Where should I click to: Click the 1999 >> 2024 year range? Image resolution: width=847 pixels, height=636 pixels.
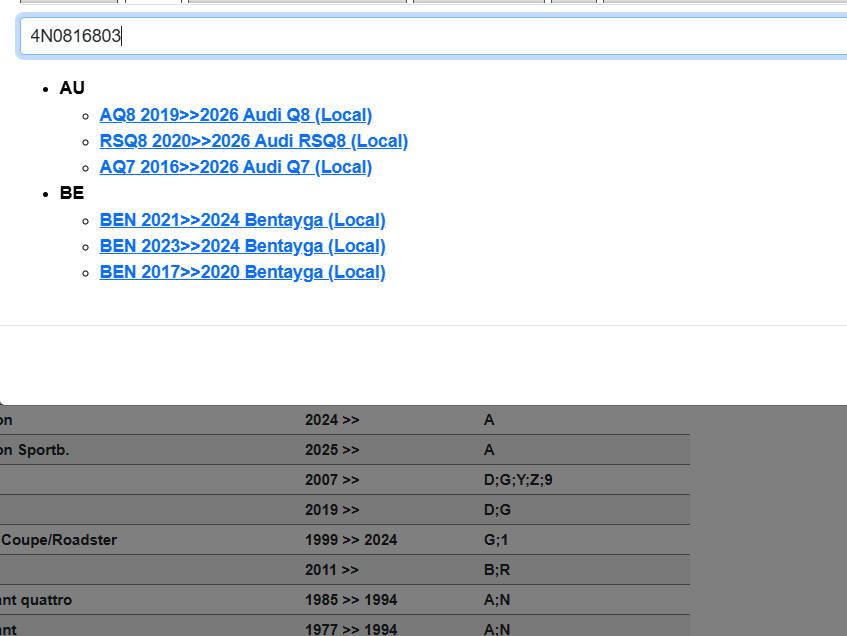tap(351, 540)
